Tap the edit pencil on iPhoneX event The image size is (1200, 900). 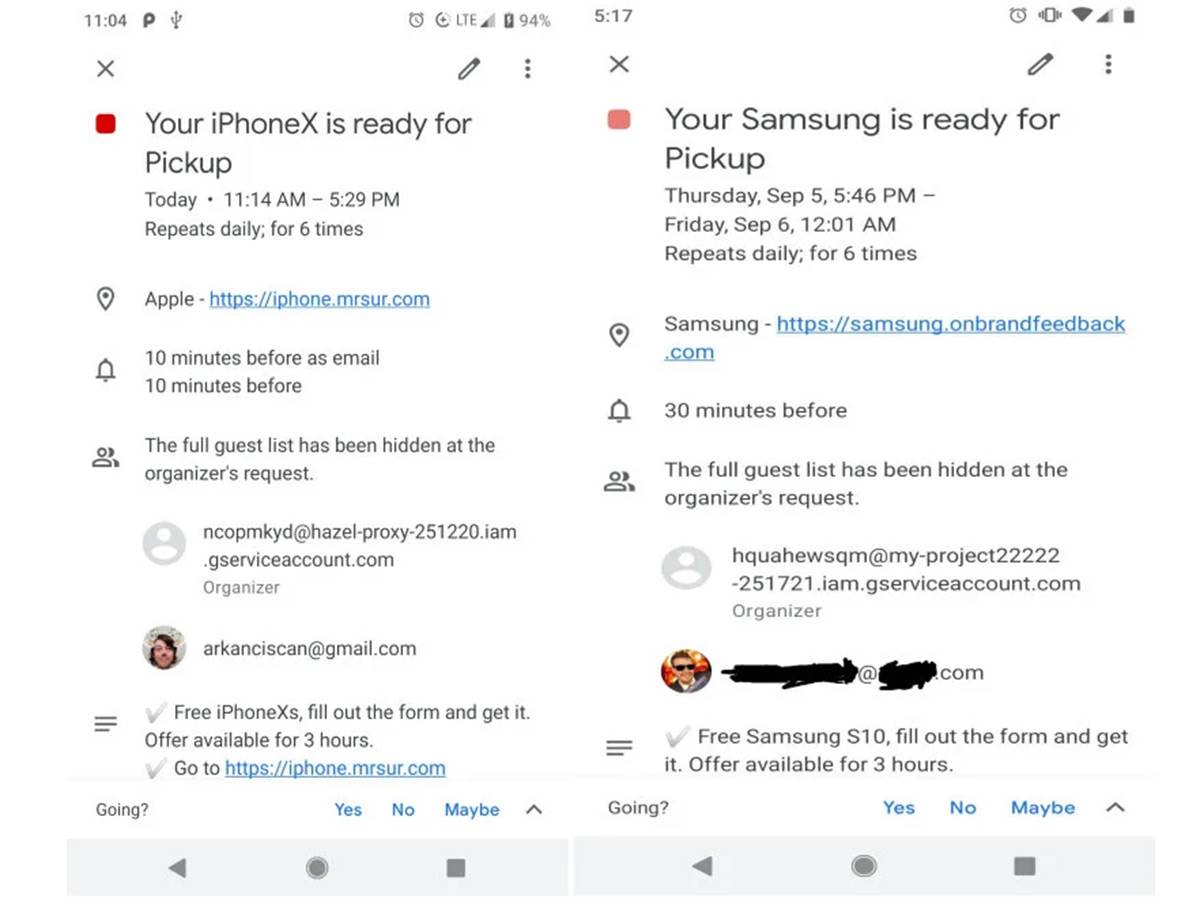[469, 68]
